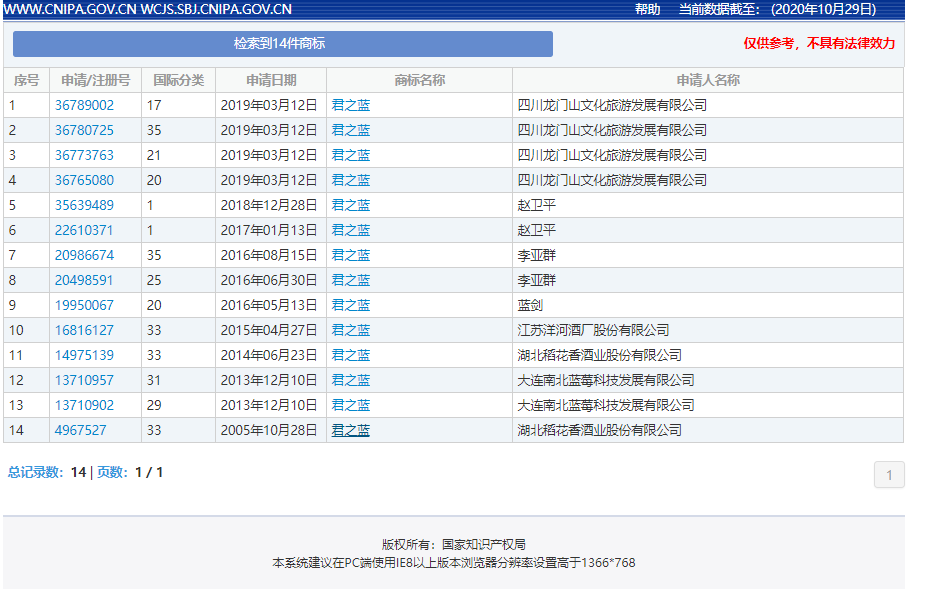Click 君之蓝 trademark name in row 1
The width and height of the screenshot is (929, 607).
click(x=350, y=105)
